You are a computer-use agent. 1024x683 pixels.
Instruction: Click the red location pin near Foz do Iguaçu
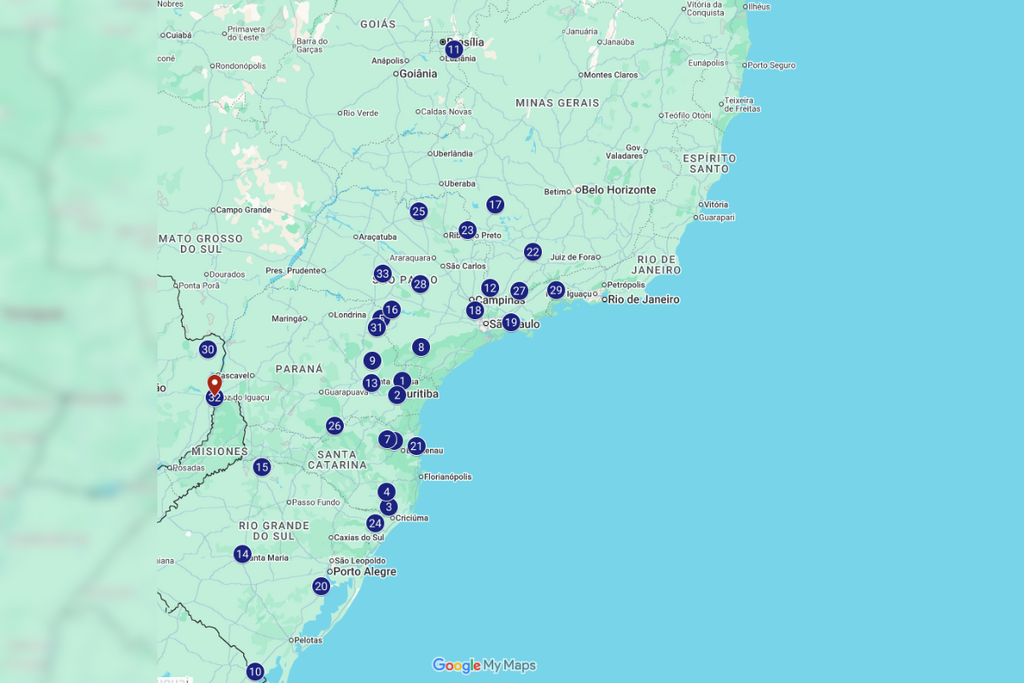point(214,384)
